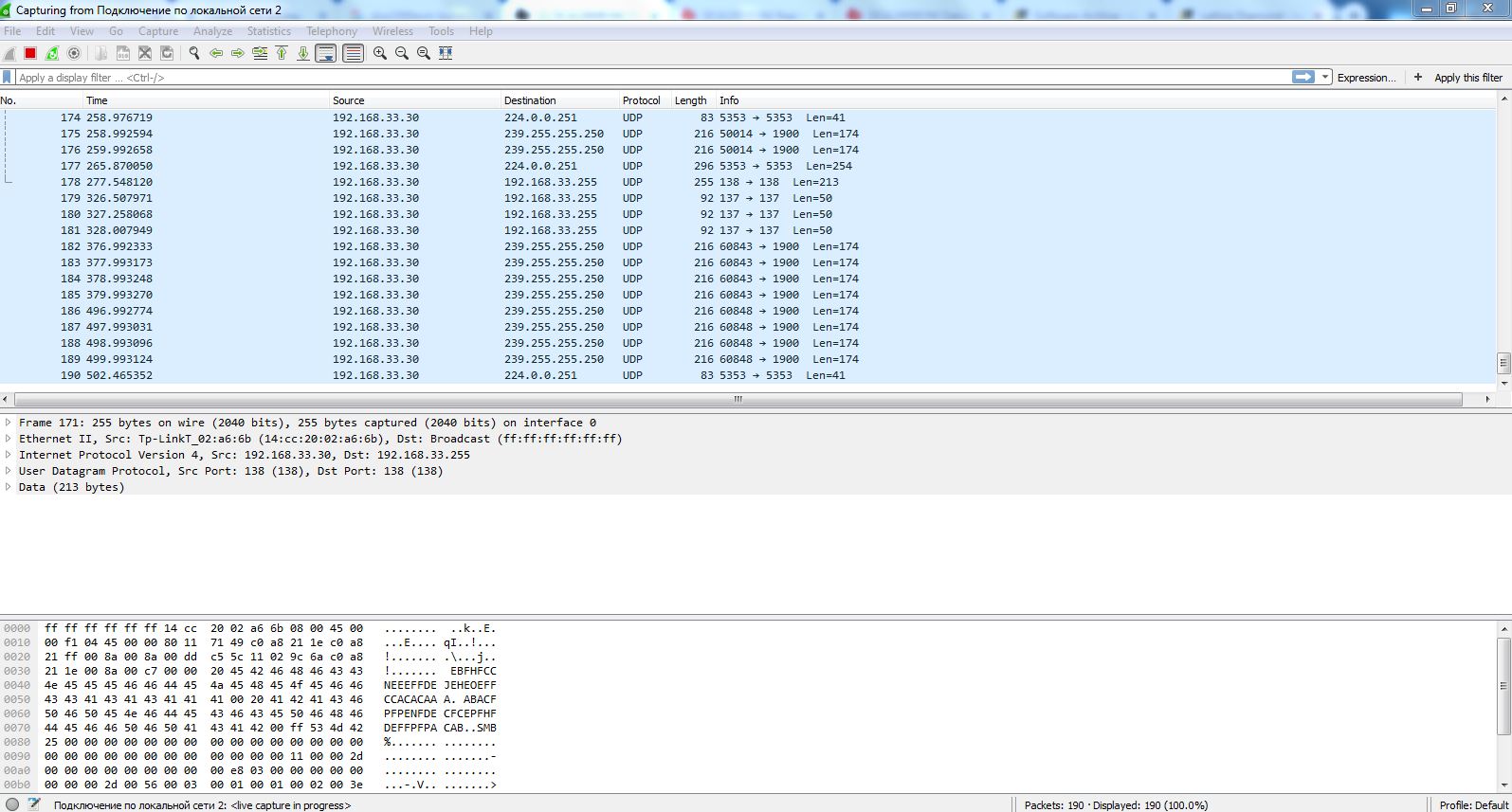Apply filter with blue arrow button
The height and width of the screenshot is (812, 1512).
pyautogui.click(x=1303, y=77)
